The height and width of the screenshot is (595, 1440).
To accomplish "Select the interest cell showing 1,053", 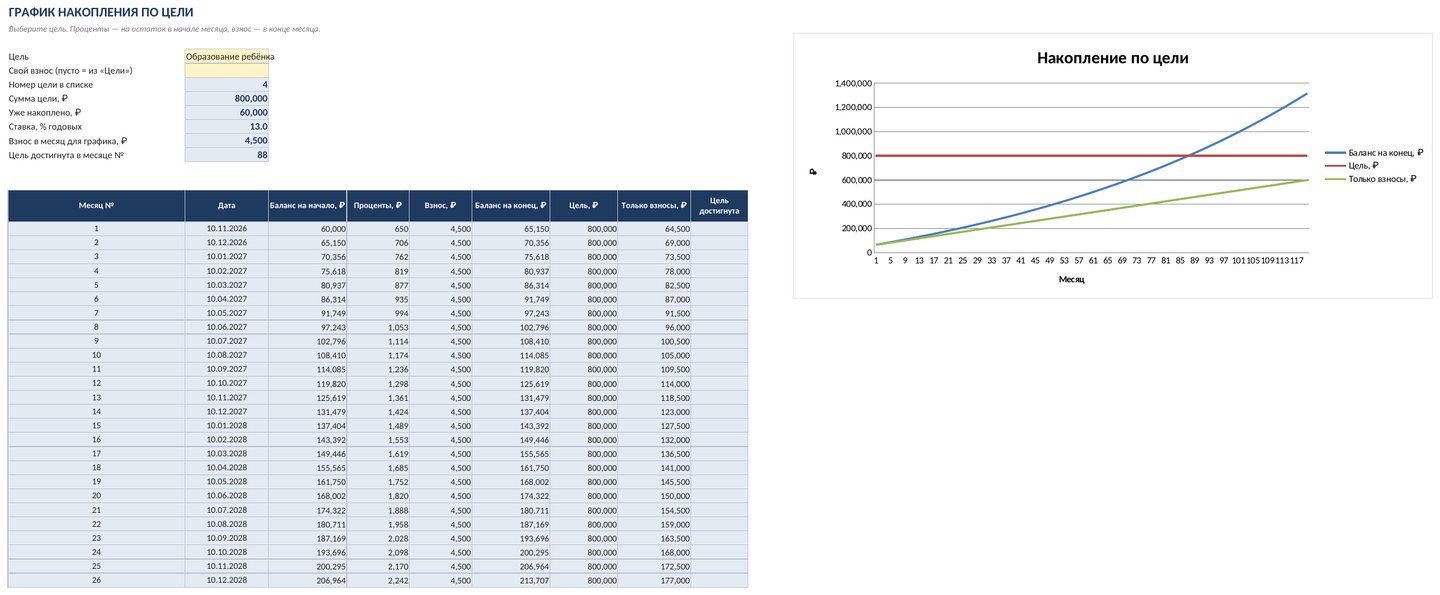I will tap(378, 327).
